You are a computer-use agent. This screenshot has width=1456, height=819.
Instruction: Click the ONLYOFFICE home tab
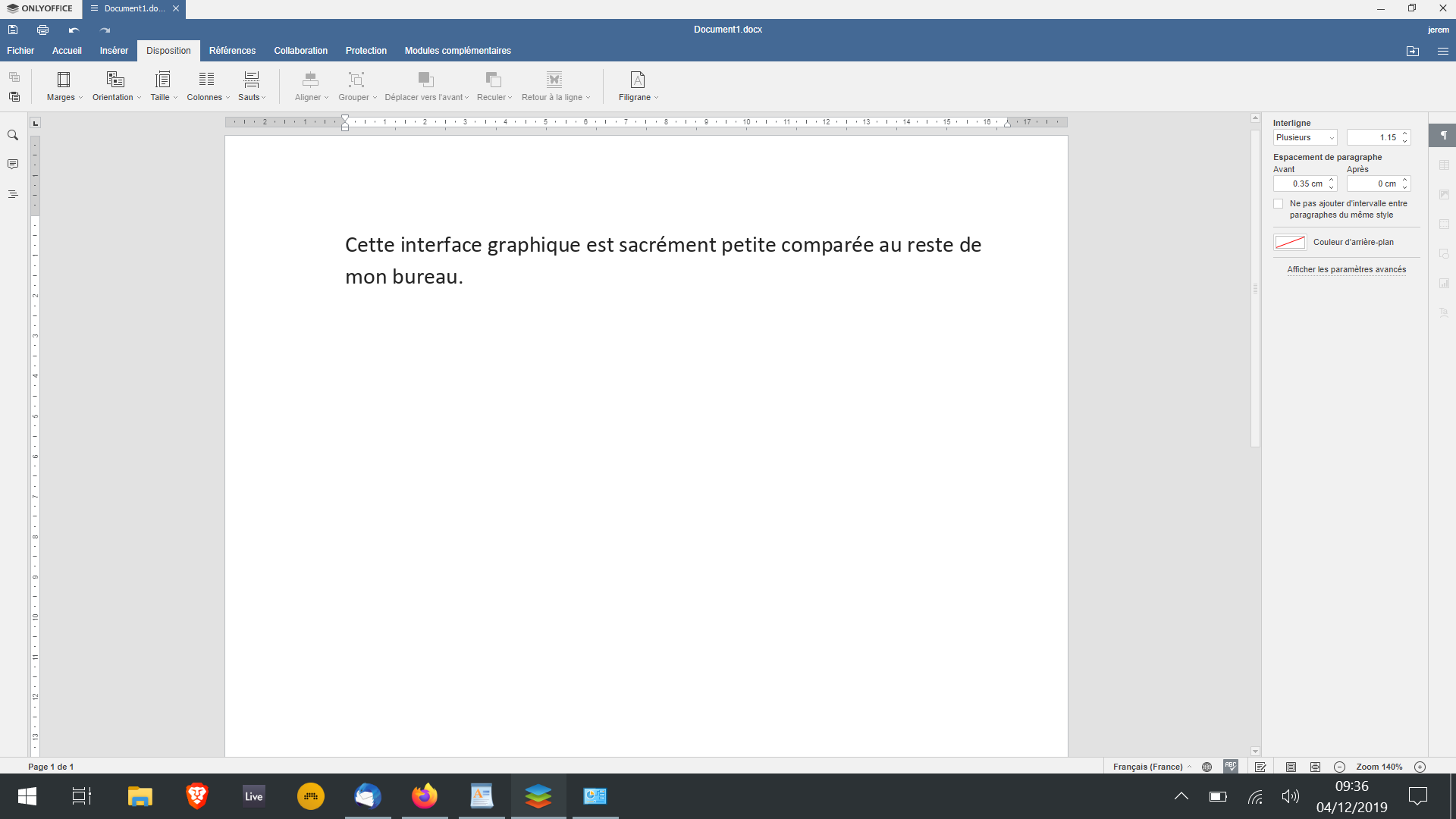40,8
